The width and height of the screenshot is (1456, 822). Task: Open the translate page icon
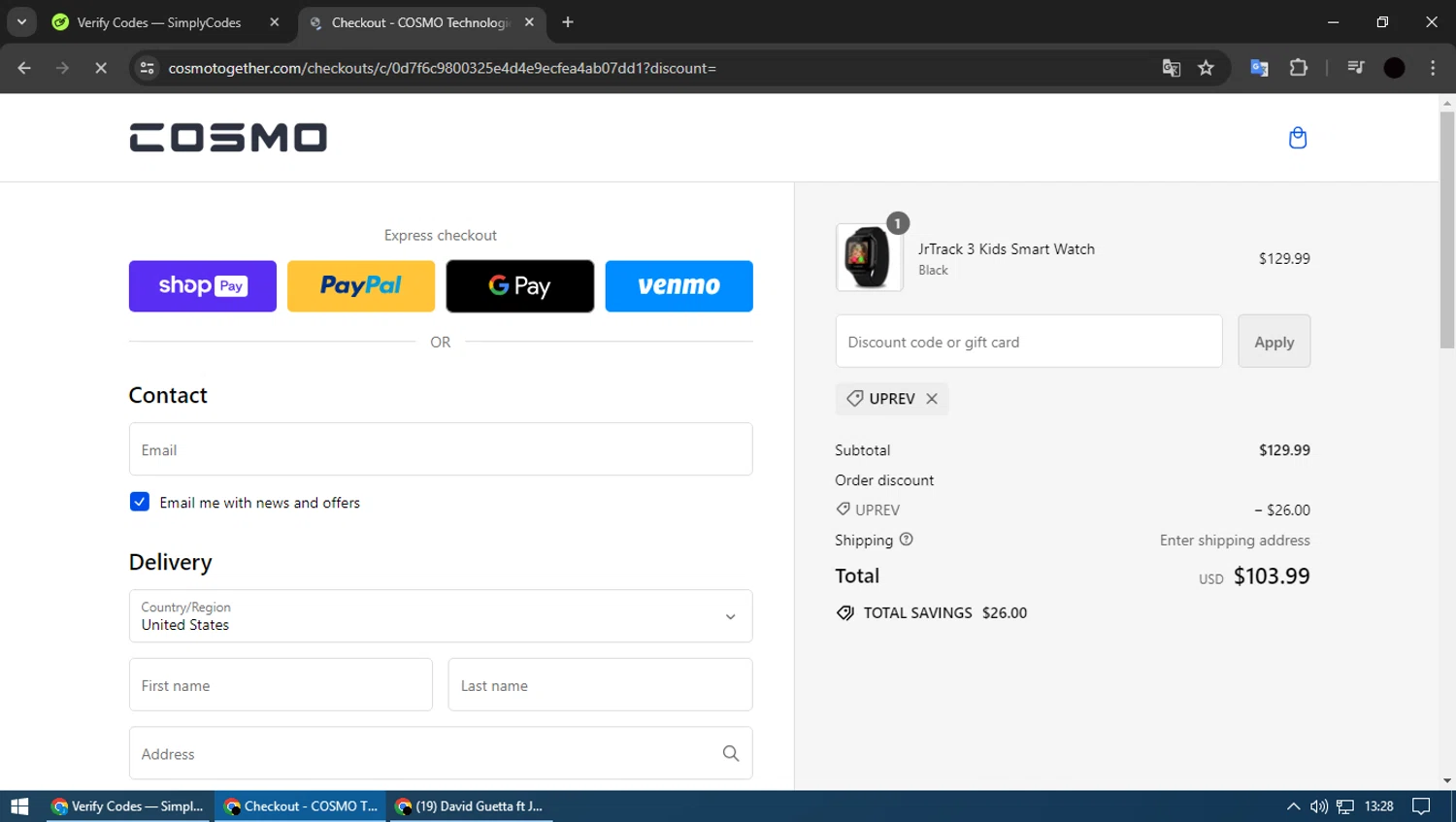[x=1171, y=68]
